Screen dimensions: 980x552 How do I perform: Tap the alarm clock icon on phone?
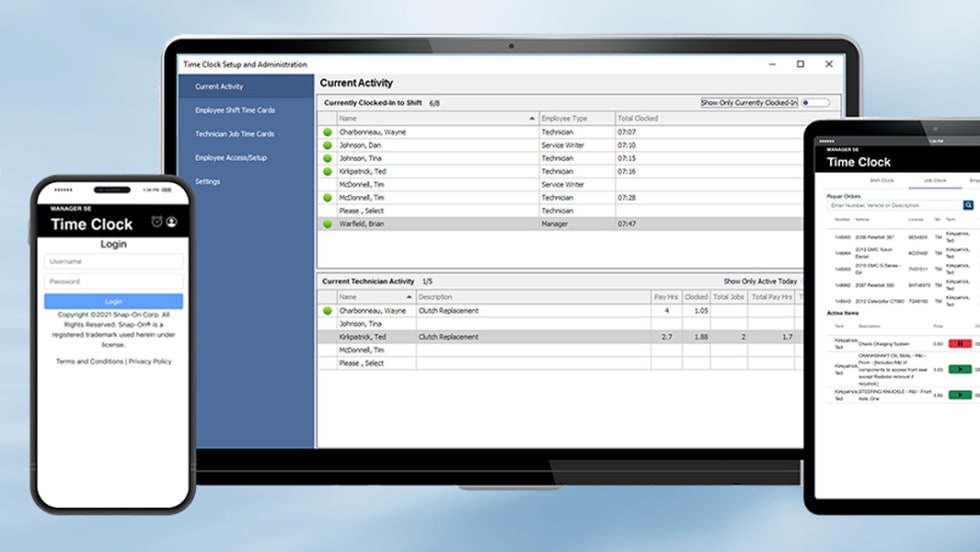(156, 222)
